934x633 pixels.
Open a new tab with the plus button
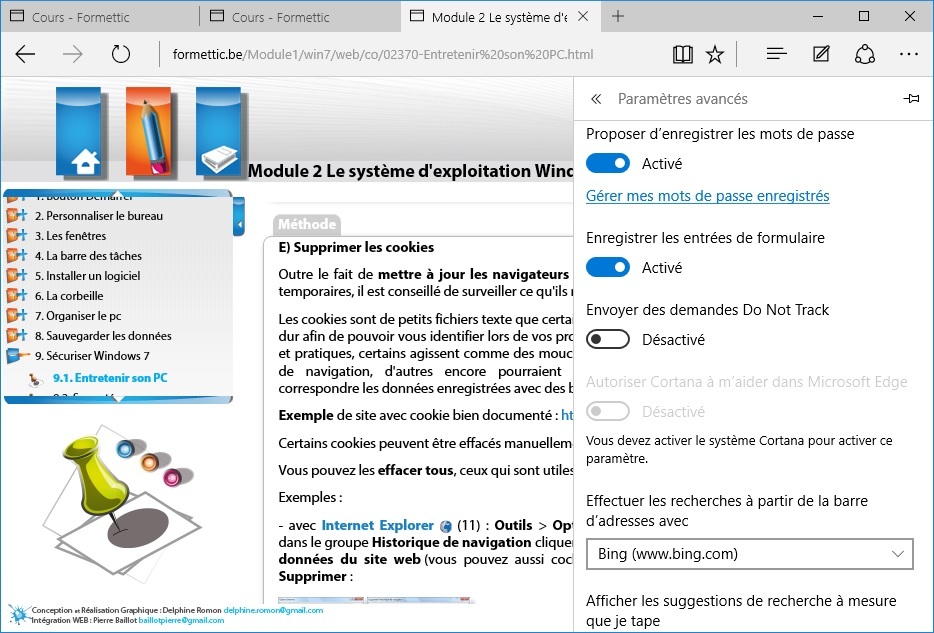pyautogui.click(x=618, y=16)
